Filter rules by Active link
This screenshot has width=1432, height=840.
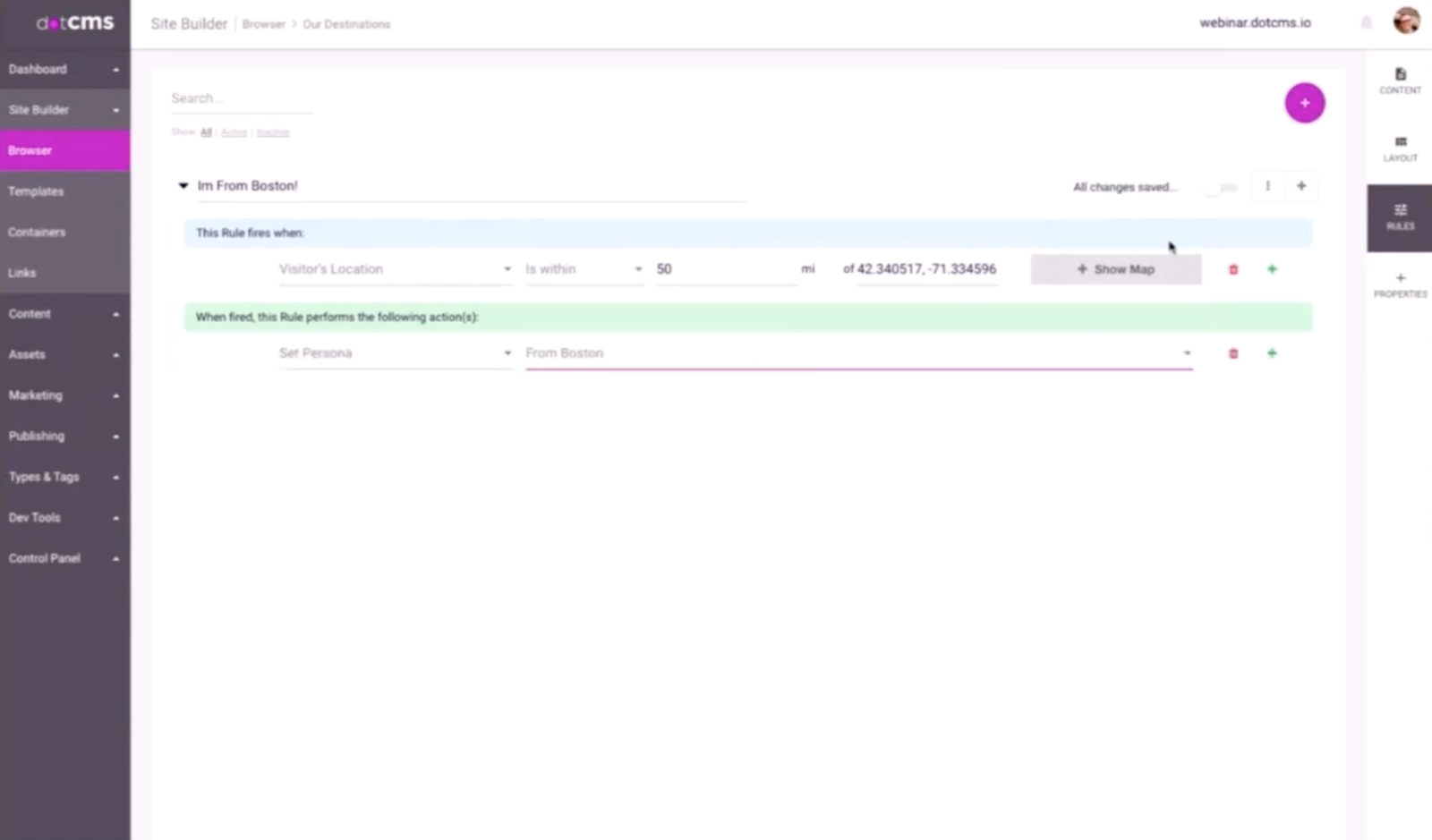click(x=234, y=132)
